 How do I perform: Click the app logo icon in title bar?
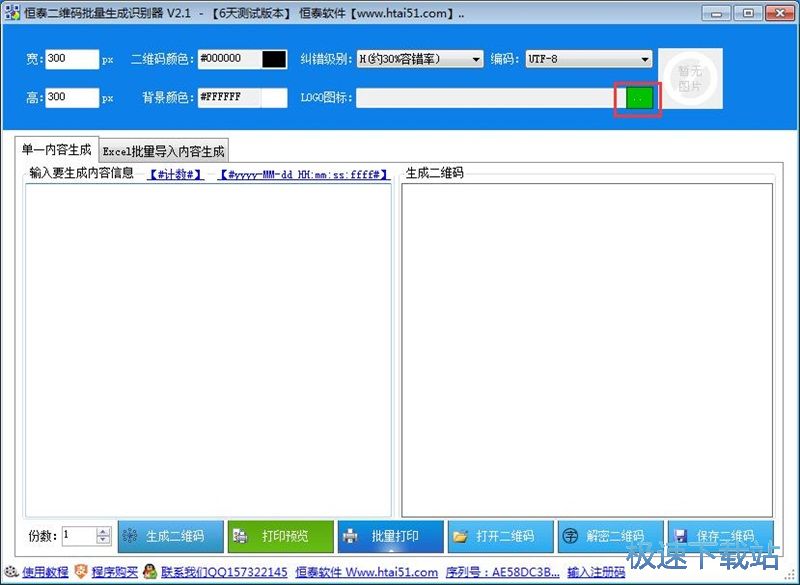(12, 12)
